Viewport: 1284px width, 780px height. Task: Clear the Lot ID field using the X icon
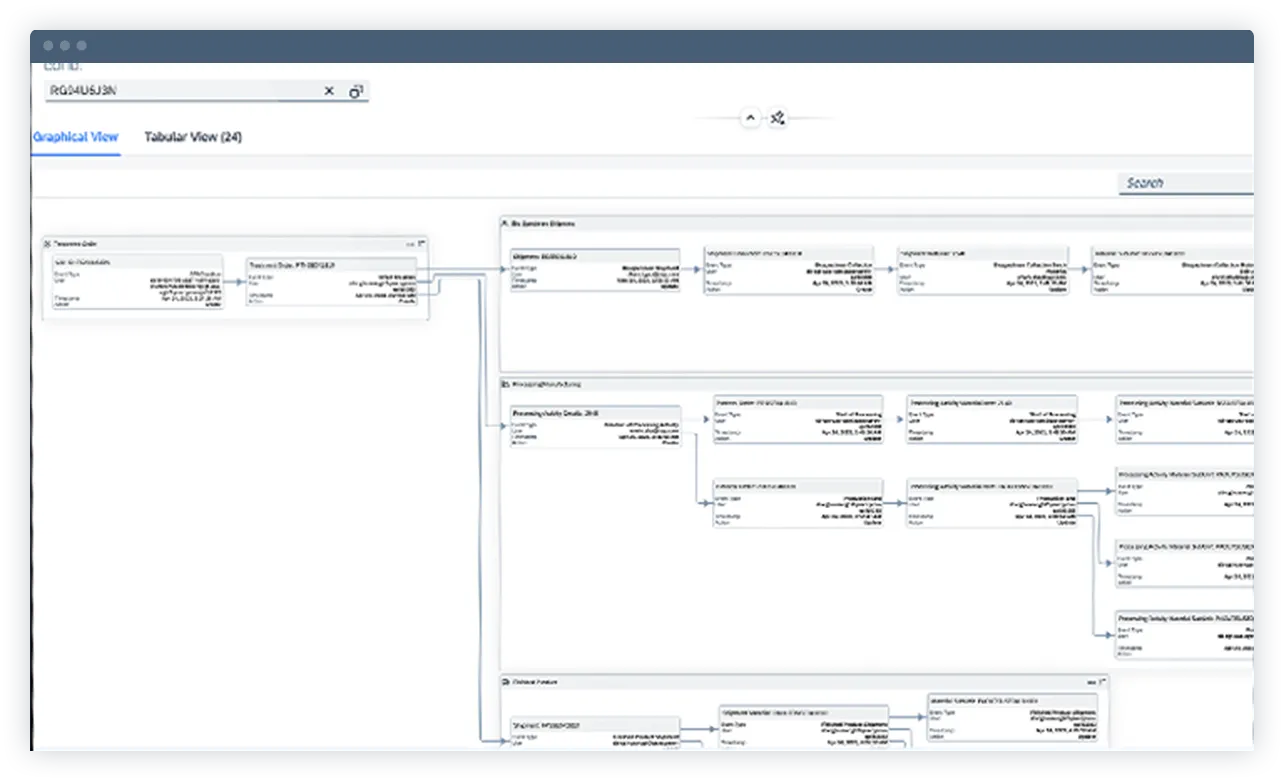329,91
